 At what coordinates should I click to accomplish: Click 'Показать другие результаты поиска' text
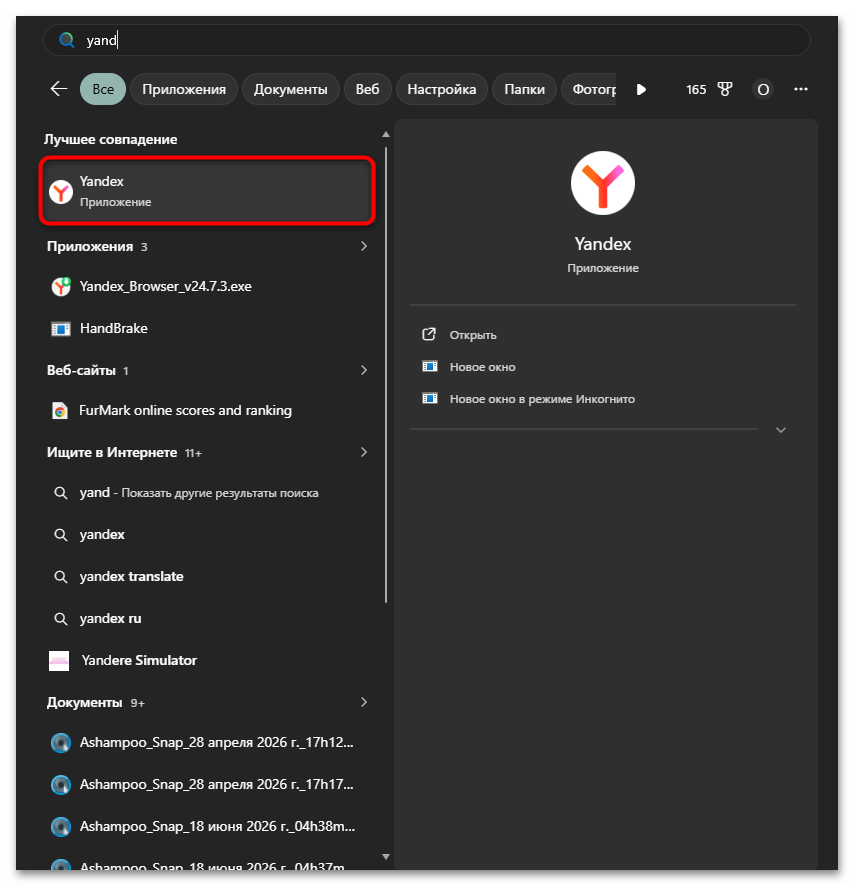220,493
